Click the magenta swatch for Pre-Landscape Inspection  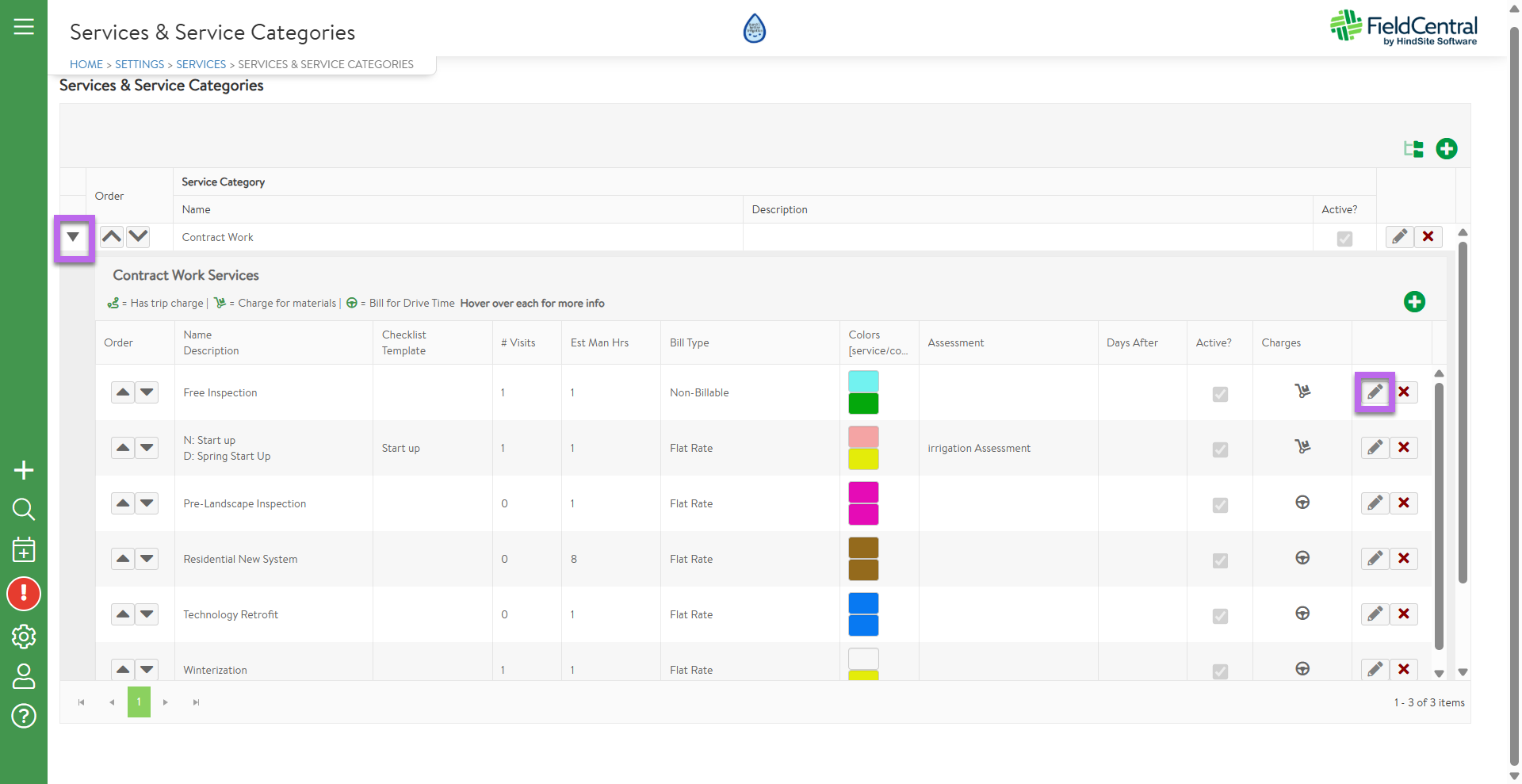863,493
